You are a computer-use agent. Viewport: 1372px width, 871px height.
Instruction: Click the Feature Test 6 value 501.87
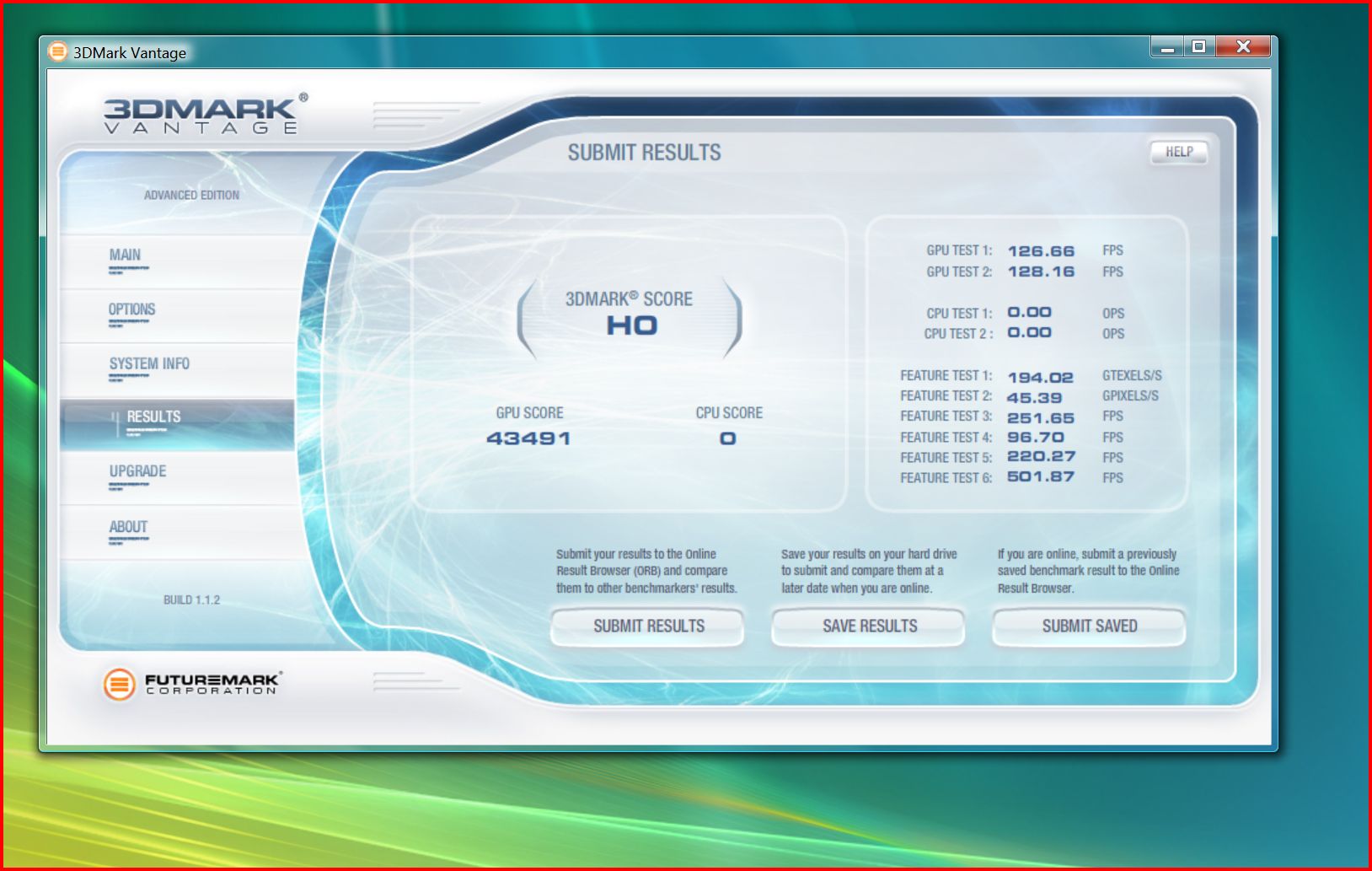tap(1041, 476)
